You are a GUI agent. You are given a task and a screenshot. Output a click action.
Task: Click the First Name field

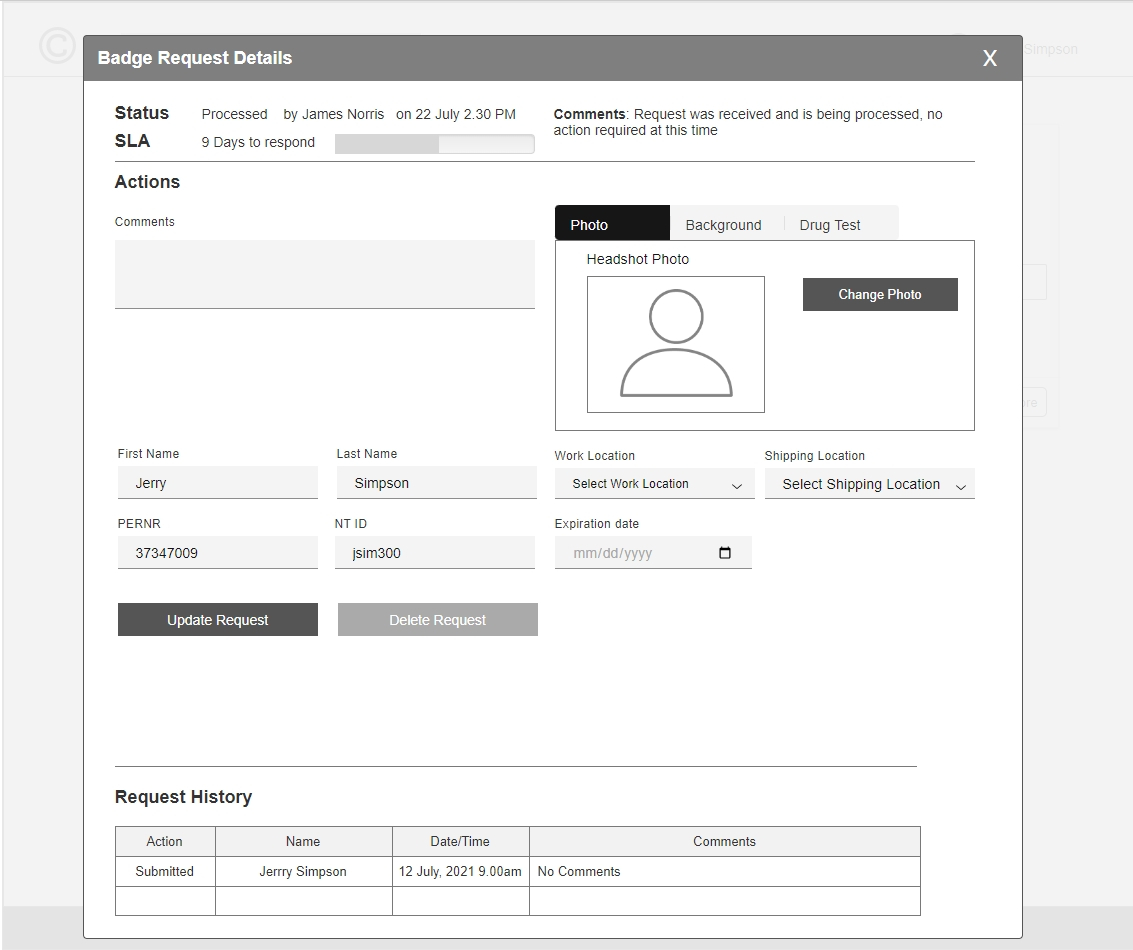(x=217, y=483)
